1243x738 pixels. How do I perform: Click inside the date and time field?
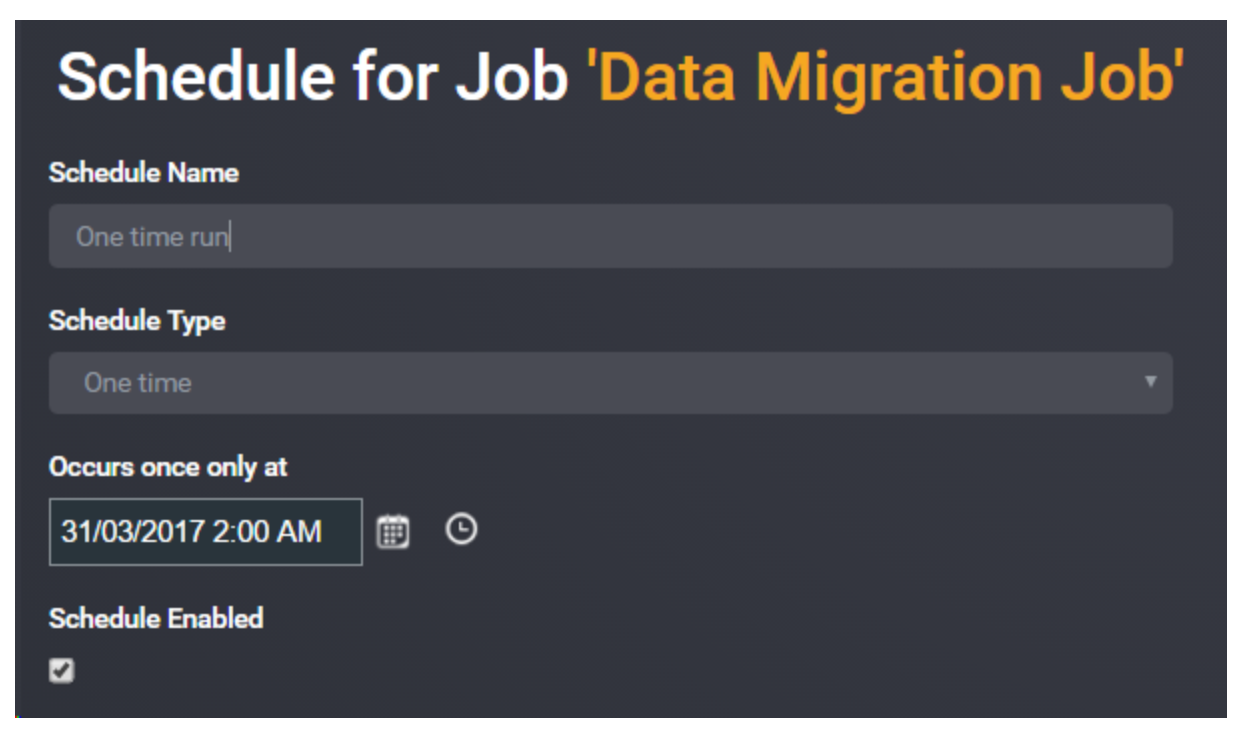206,532
